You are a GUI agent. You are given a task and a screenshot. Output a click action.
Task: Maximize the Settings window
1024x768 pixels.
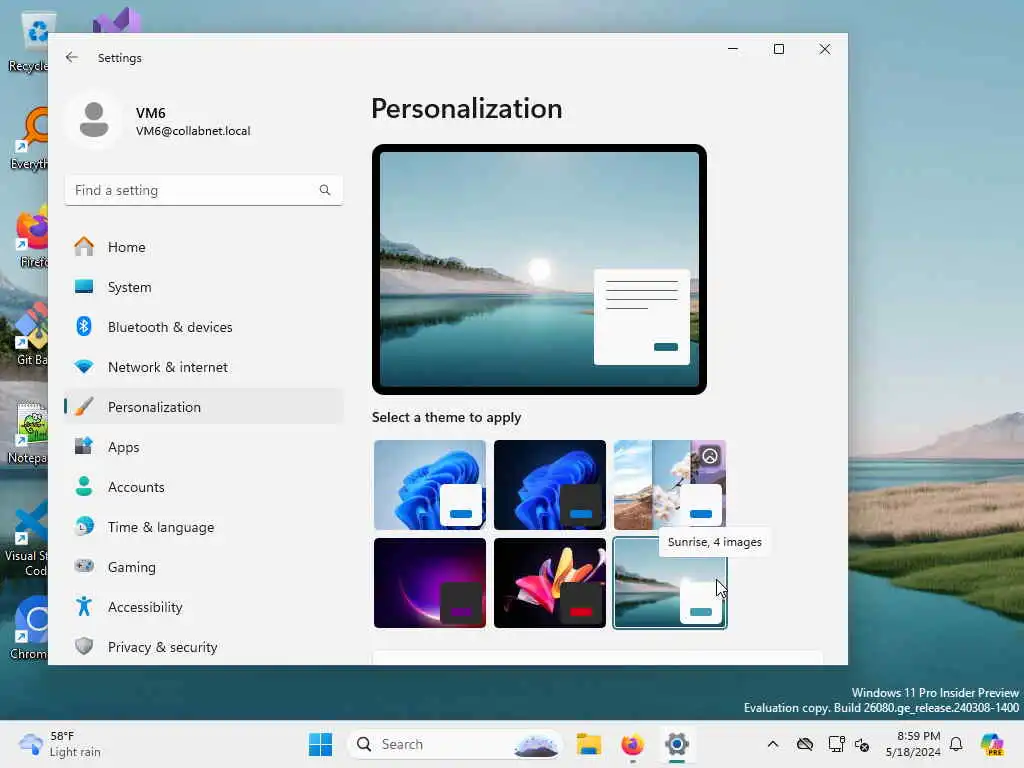778,49
